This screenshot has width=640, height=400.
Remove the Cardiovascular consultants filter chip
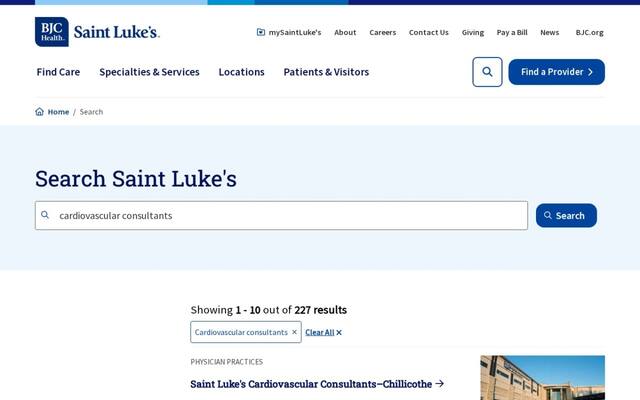coord(294,332)
